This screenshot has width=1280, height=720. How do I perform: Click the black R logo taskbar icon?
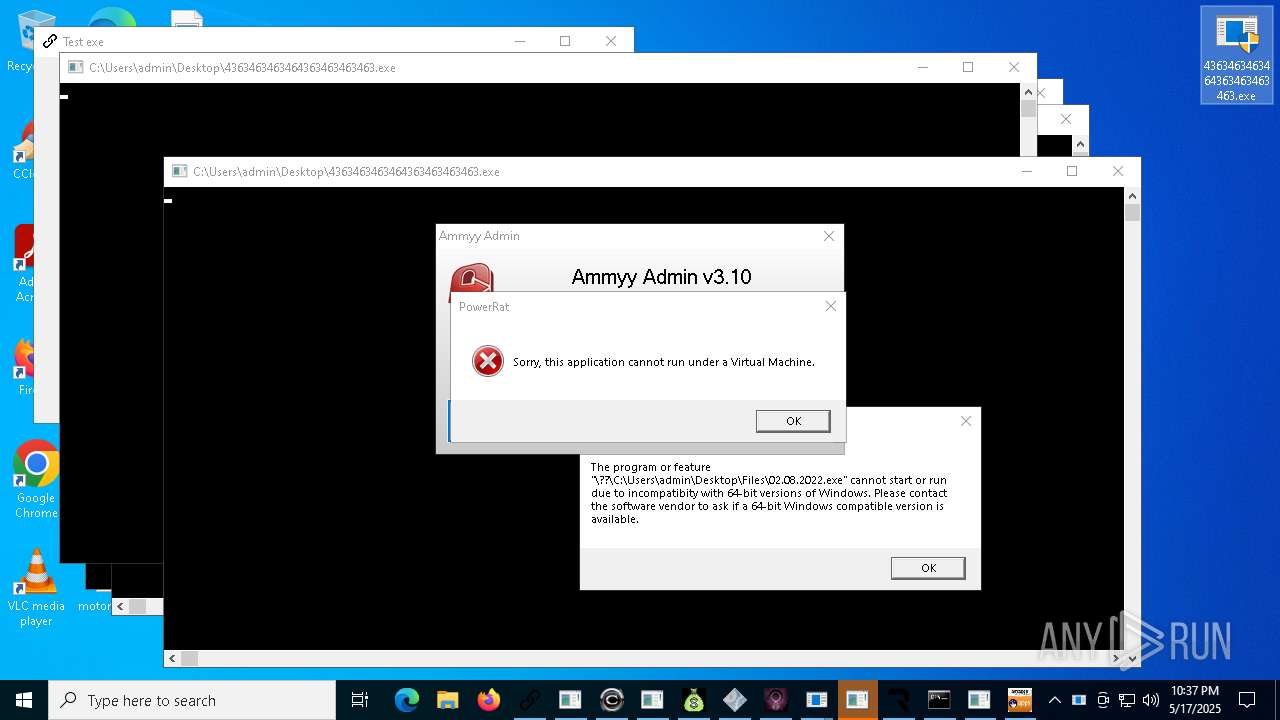point(898,700)
